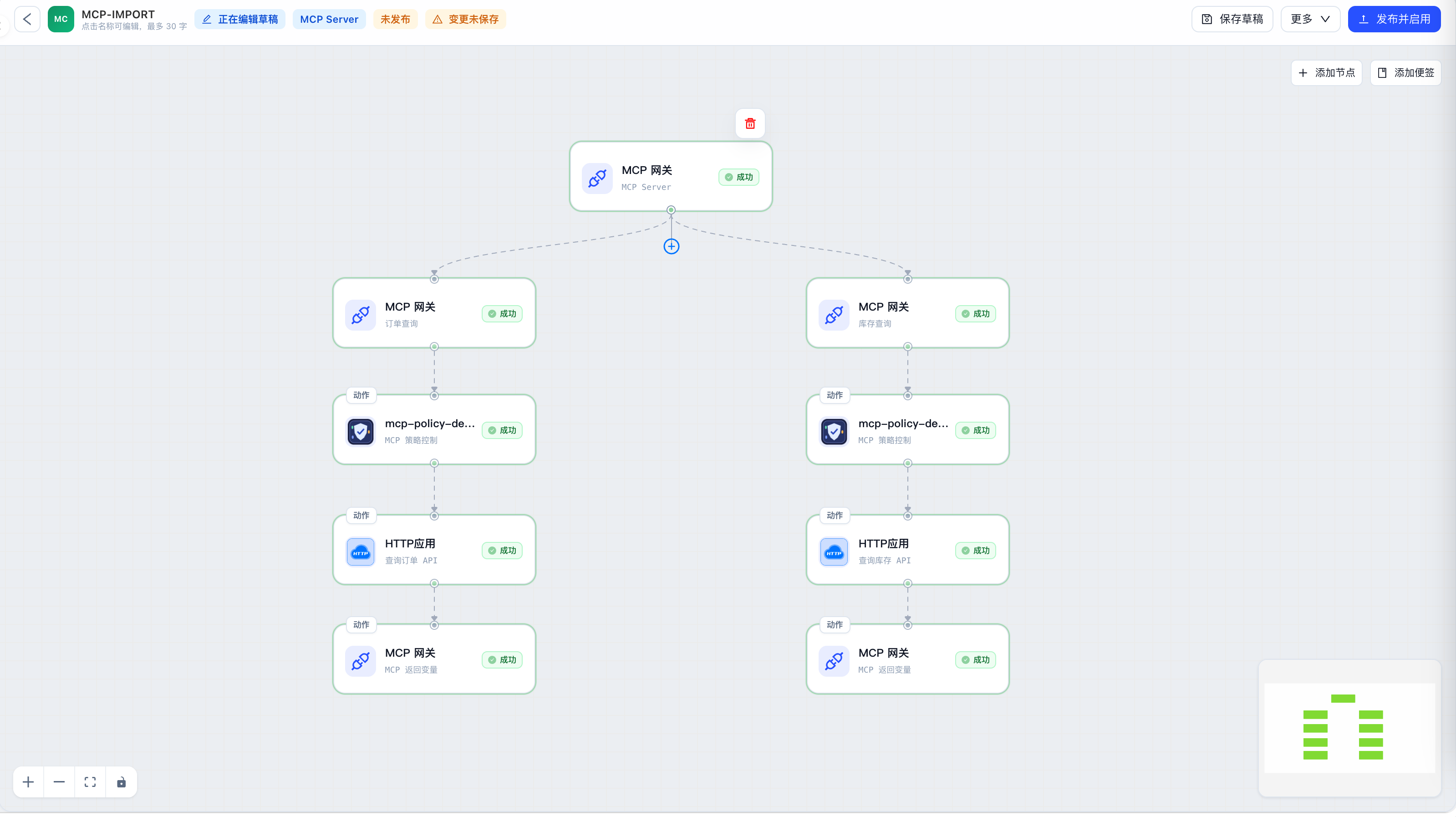Fit the workflow to screen
The width and height of the screenshot is (1456, 817).
[90, 782]
